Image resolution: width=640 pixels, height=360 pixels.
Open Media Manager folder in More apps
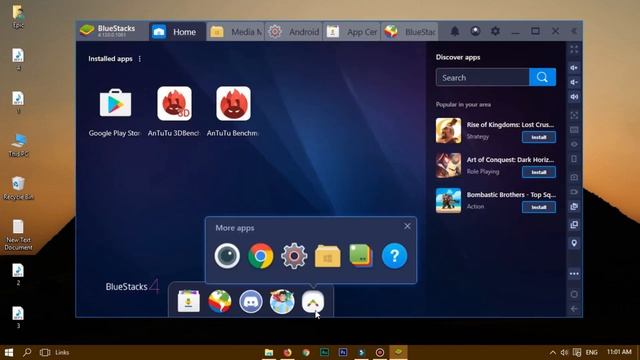327,256
